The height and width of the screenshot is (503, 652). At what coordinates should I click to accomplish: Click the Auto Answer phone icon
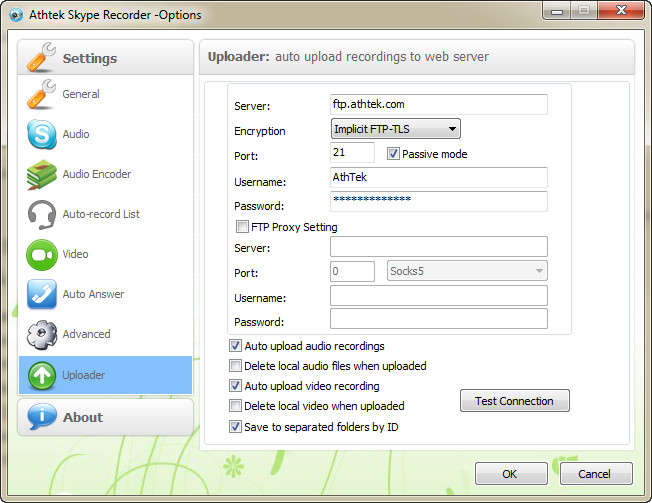pos(41,294)
